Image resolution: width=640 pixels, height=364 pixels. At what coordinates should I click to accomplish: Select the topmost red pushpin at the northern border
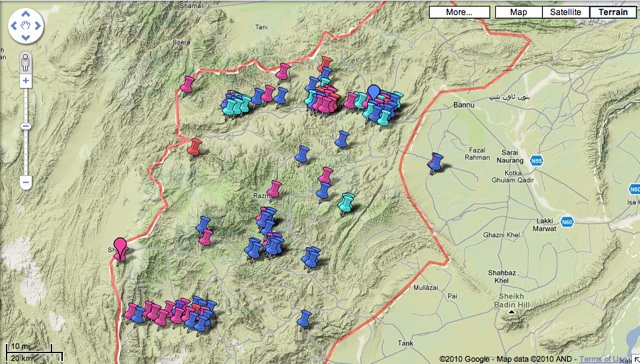tap(326, 63)
